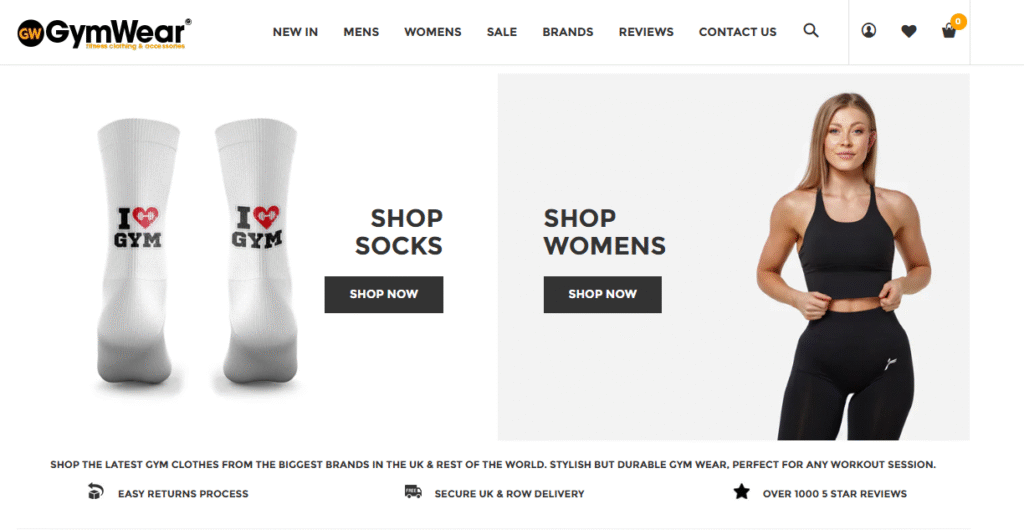
Task: Click the I love gym socks image
Action: click(x=197, y=257)
